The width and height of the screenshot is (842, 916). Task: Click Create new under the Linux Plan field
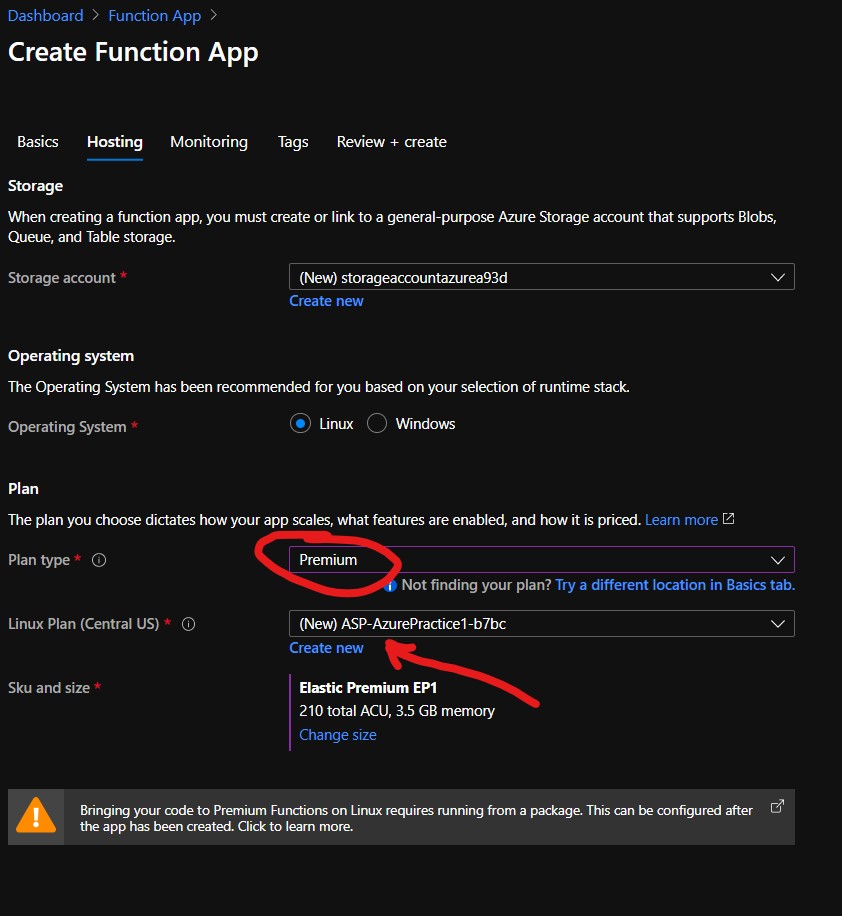coord(326,647)
